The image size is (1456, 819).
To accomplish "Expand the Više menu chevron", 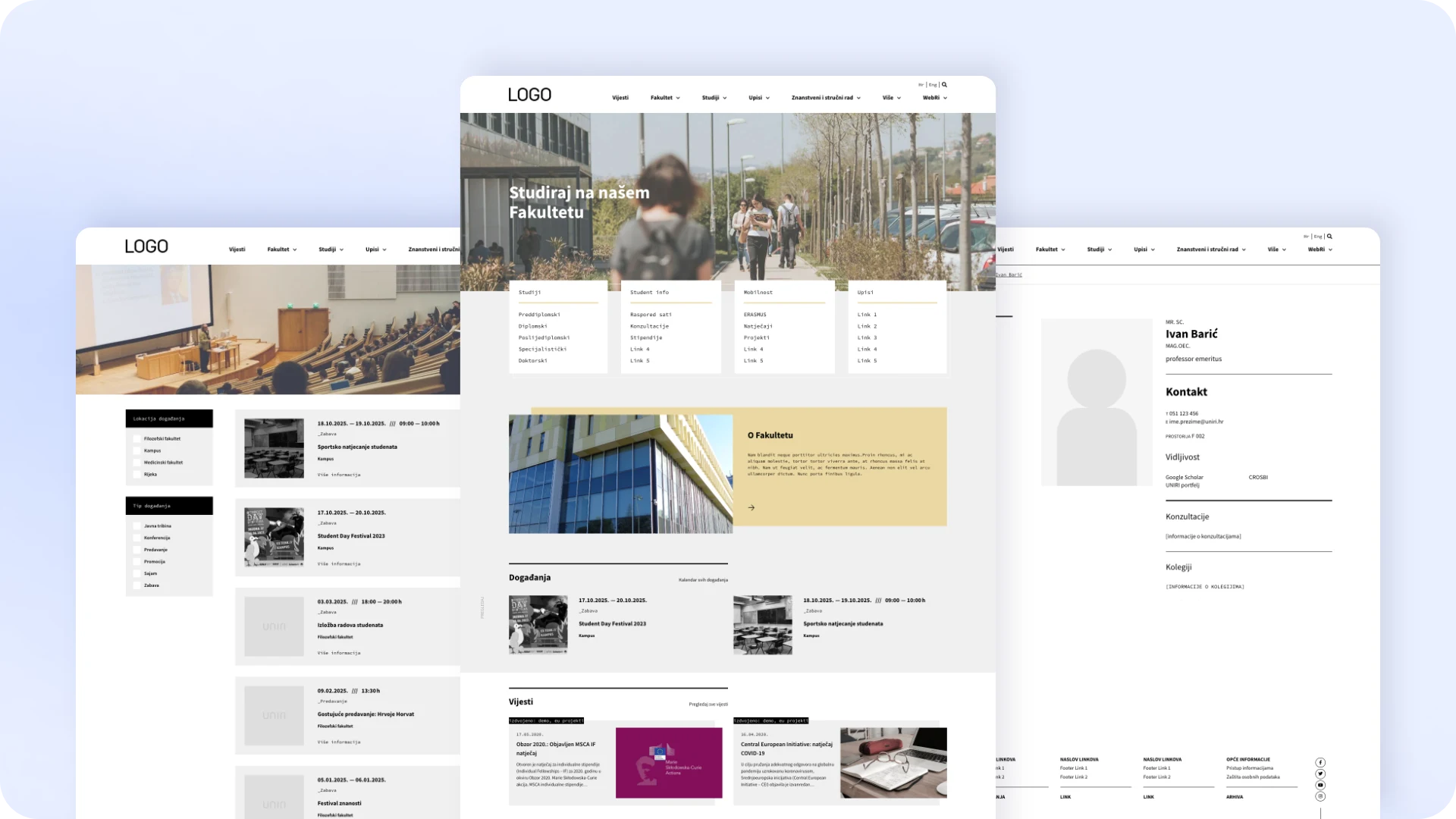I will coord(899,97).
